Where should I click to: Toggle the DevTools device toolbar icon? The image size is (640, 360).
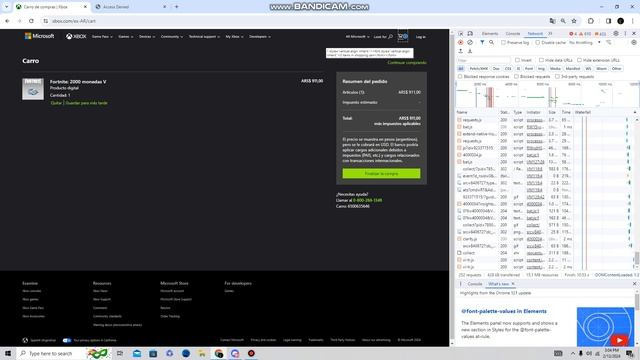[470, 33]
